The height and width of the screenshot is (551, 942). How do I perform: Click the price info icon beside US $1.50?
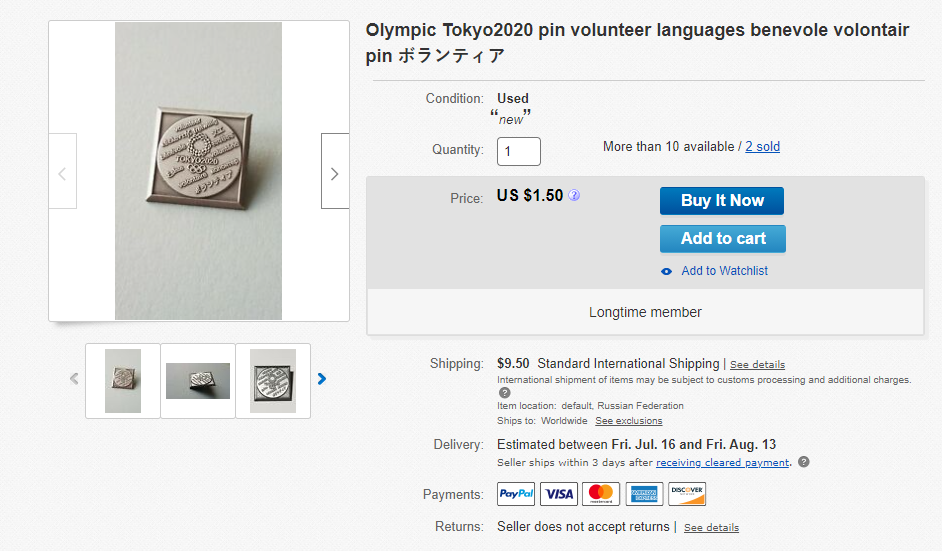[574, 196]
